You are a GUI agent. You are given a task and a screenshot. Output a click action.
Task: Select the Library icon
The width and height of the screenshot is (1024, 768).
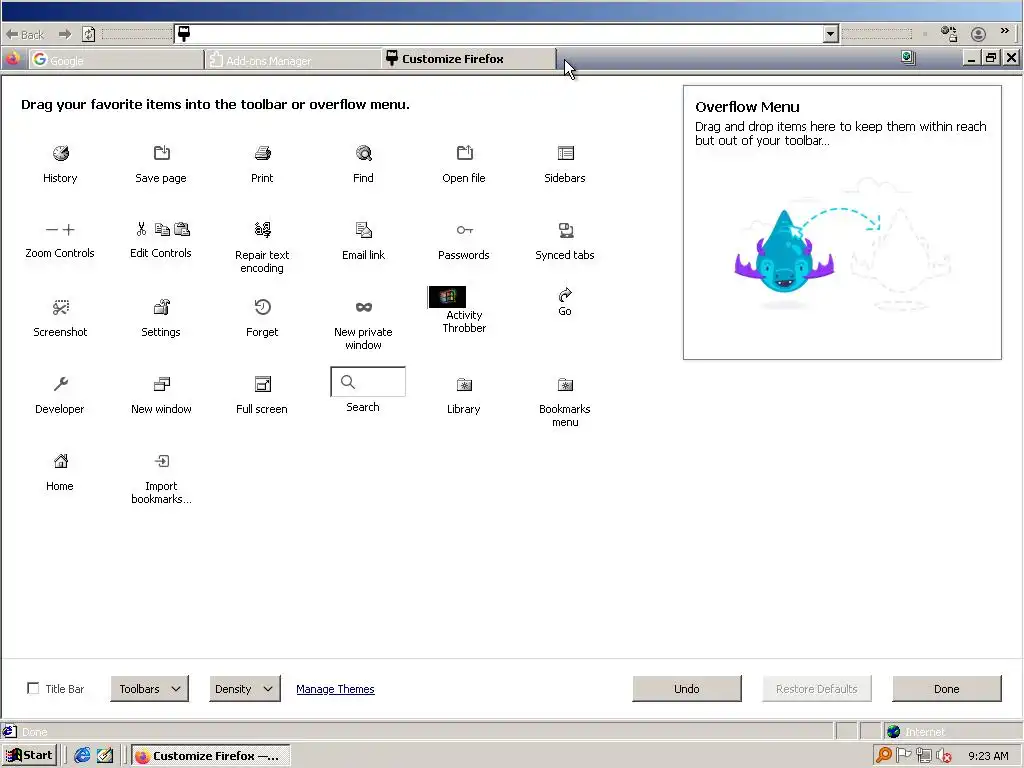point(464,385)
